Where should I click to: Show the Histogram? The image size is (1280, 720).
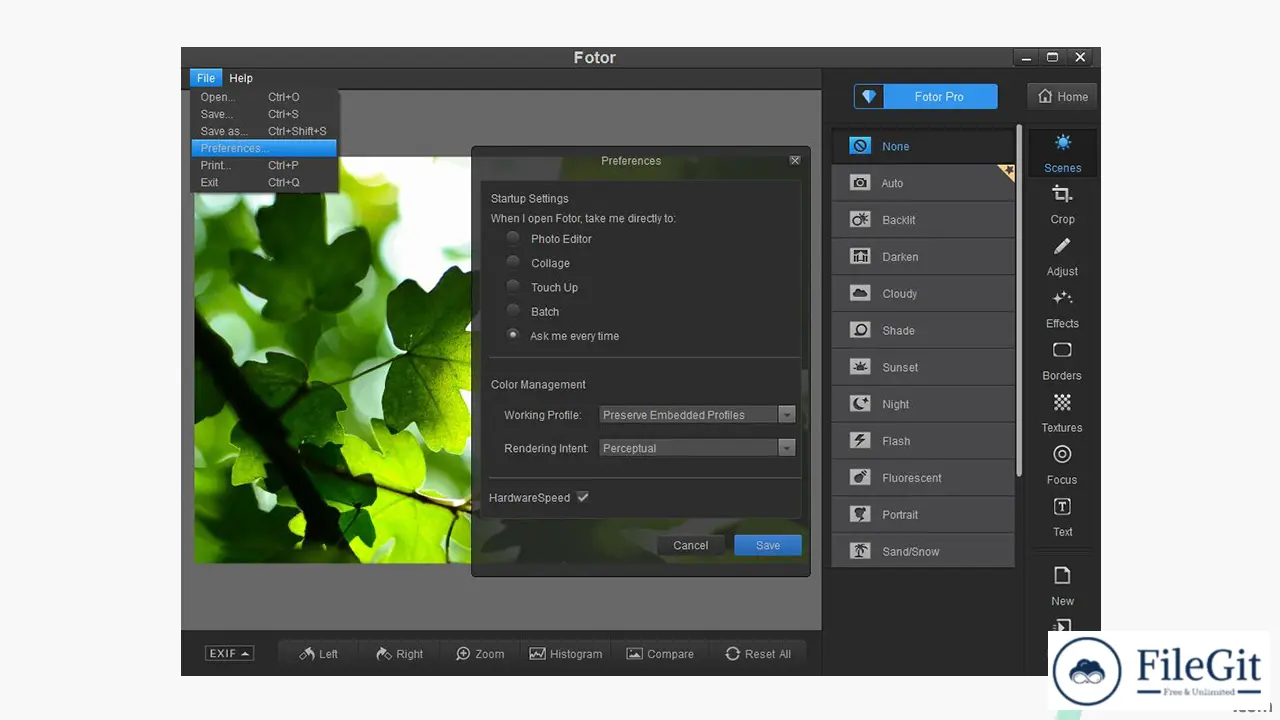click(566, 654)
